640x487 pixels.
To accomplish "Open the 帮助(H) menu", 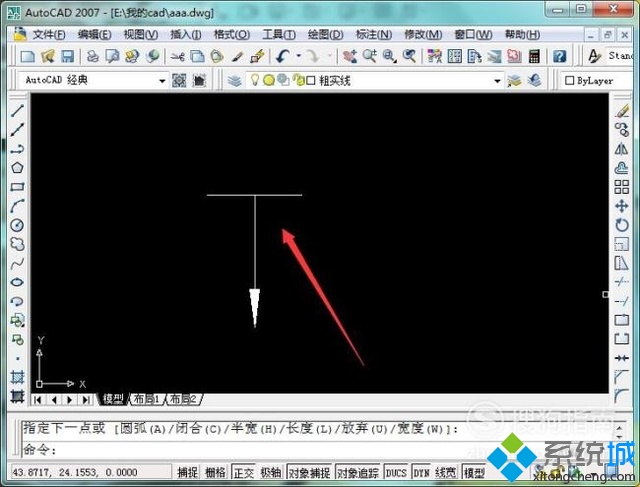I will click(522, 34).
